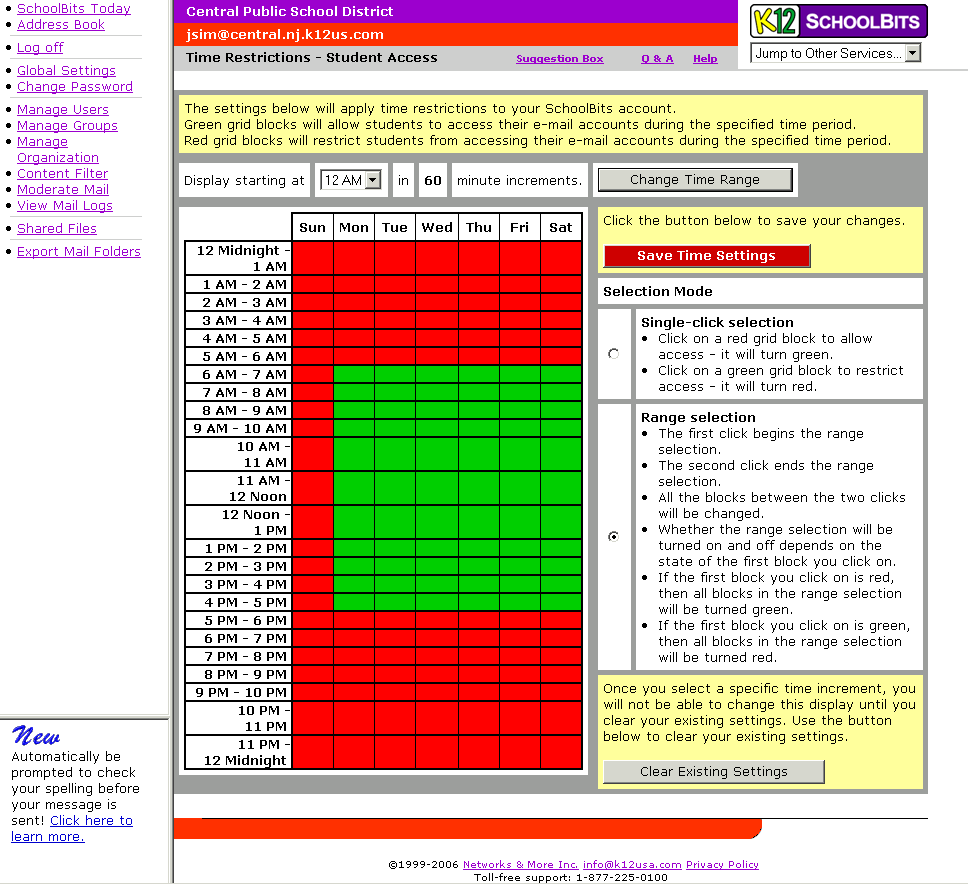
Task: Click the 'Central Public School District' title
Action: (x=290, y=11)
